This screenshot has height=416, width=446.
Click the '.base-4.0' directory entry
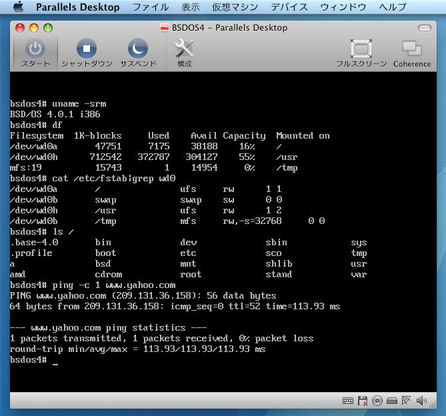[x=34, y=242]
